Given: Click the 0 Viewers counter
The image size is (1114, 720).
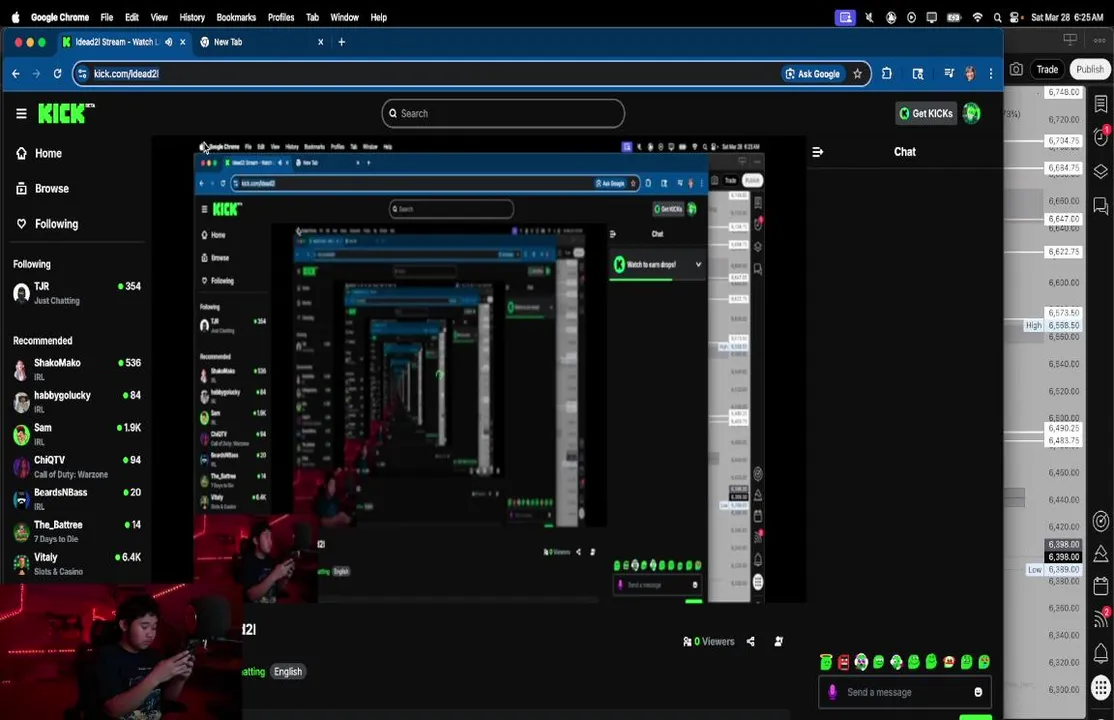Looking at the screenshot, I should click(x=708, y=642).
